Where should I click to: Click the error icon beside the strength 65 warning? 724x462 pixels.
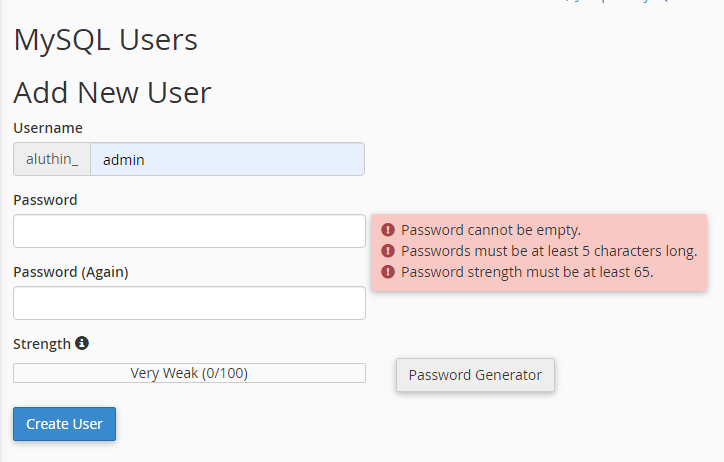[x=388, y=272]
